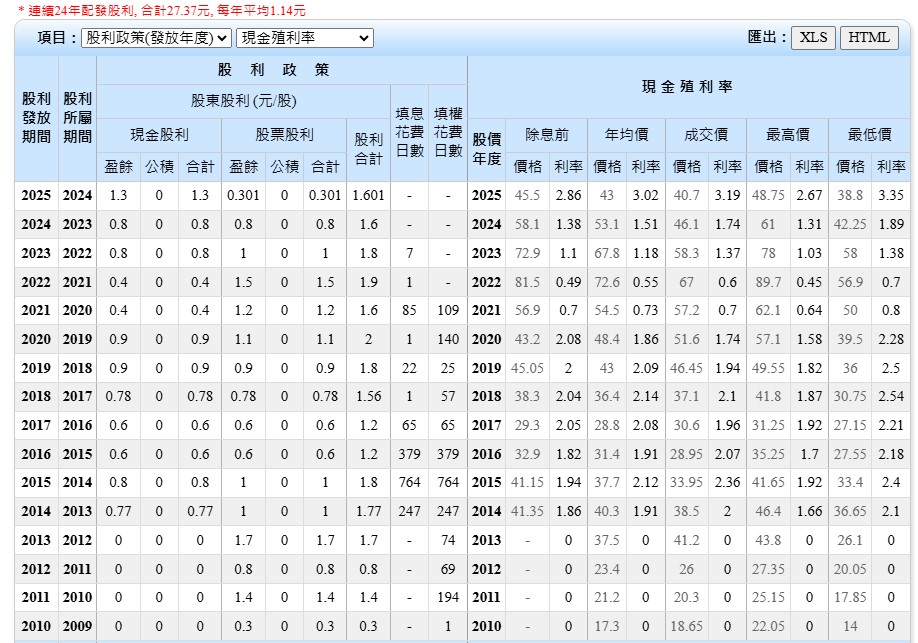
Task: Click the 股利發放期間 column header
Action: point(36,118)
